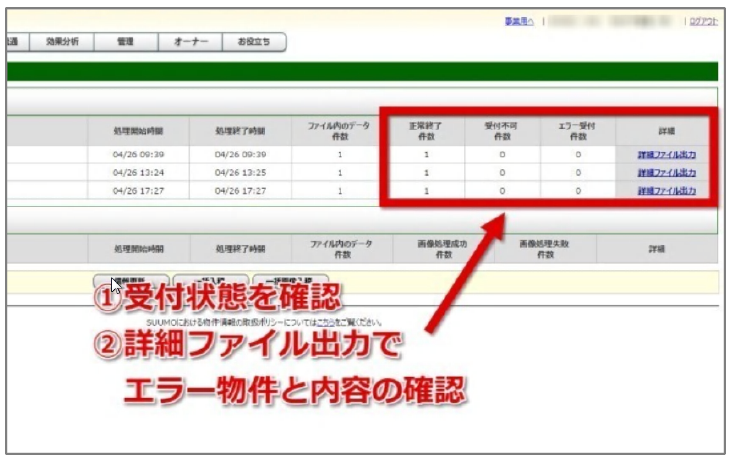The width and height of the screenshot is (732, 462).
Task: Select end time cell 04/26 13:25
Action: point(240,173)
